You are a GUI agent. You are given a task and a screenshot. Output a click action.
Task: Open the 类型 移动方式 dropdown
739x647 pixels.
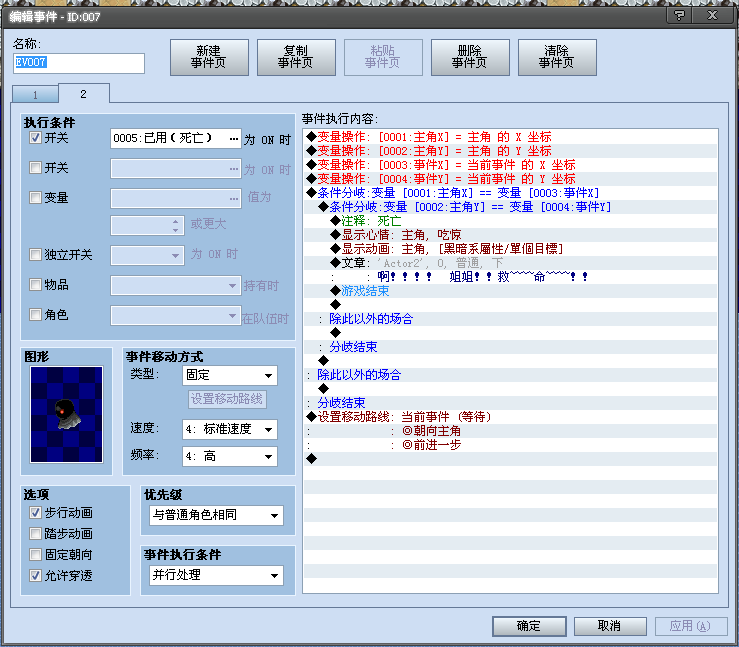click(230, 376)
